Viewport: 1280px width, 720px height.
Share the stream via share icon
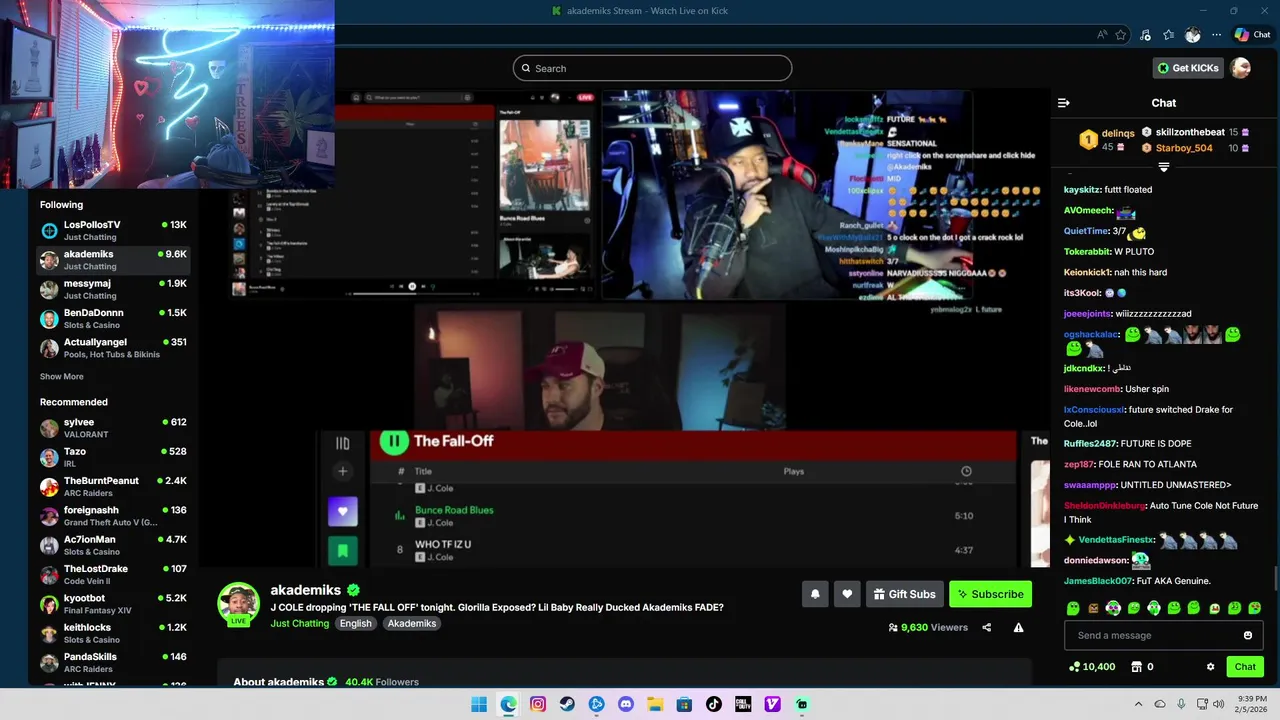click(987, 628)
